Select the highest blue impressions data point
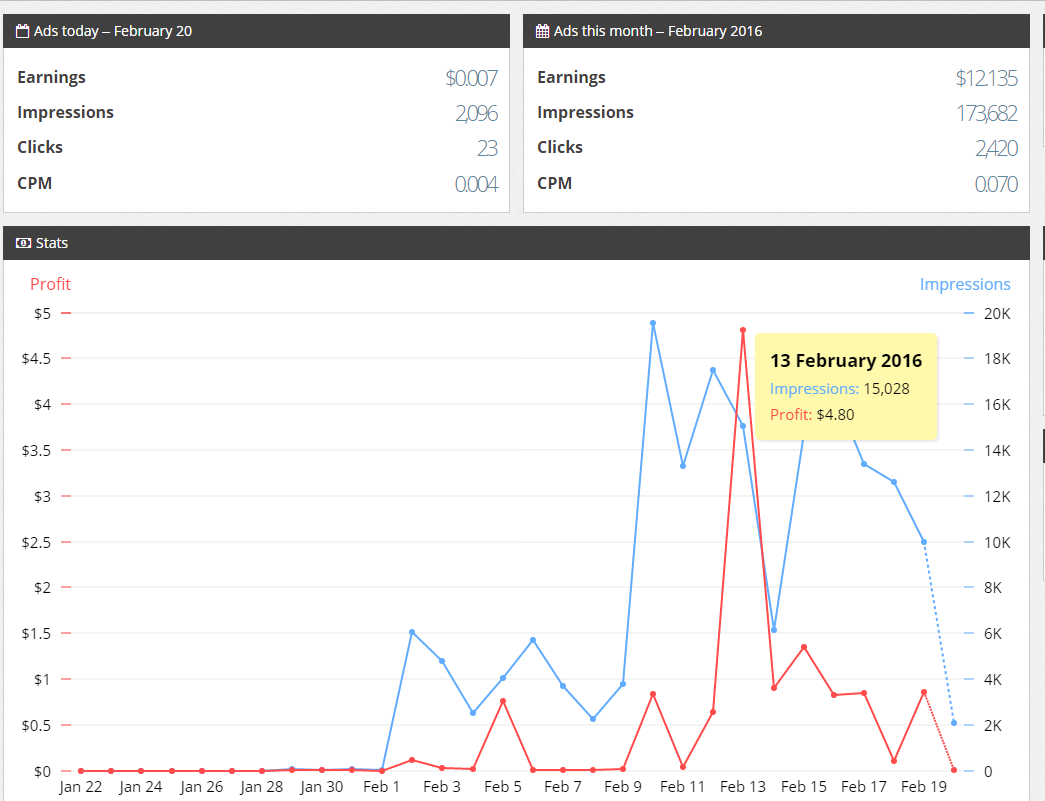Image resolution: width=1045 pixels, height=801 pixels. pyautogui.click(x=653, y=323)
